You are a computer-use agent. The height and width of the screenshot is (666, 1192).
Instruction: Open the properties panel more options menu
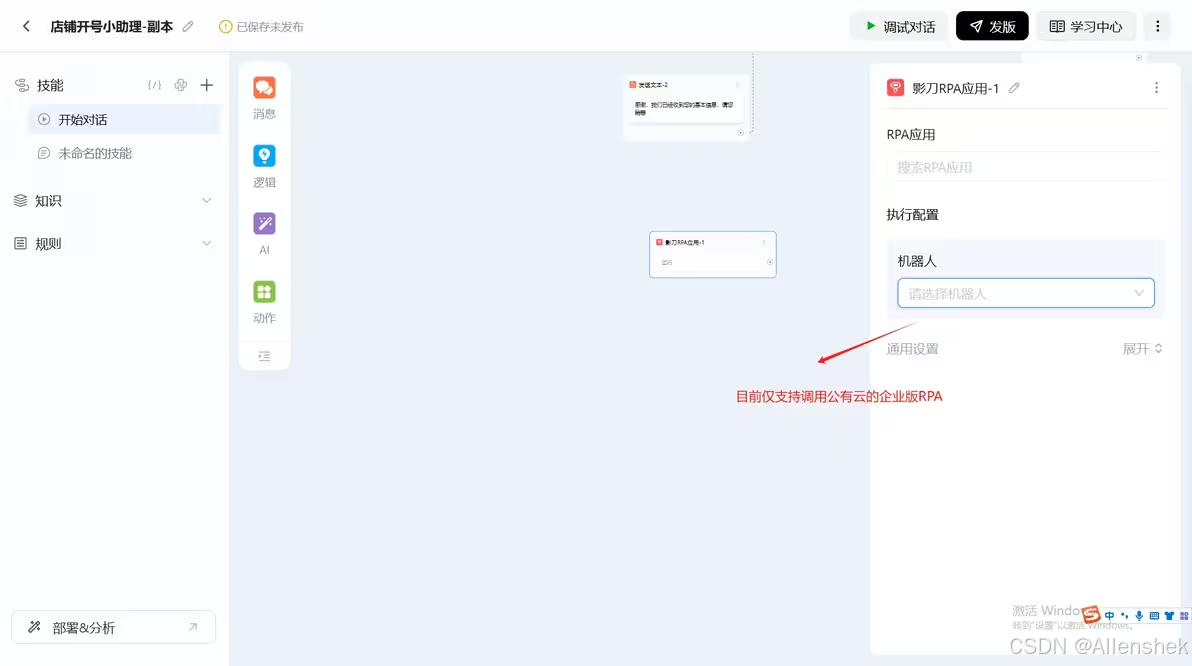click(x=1156, y=88)
